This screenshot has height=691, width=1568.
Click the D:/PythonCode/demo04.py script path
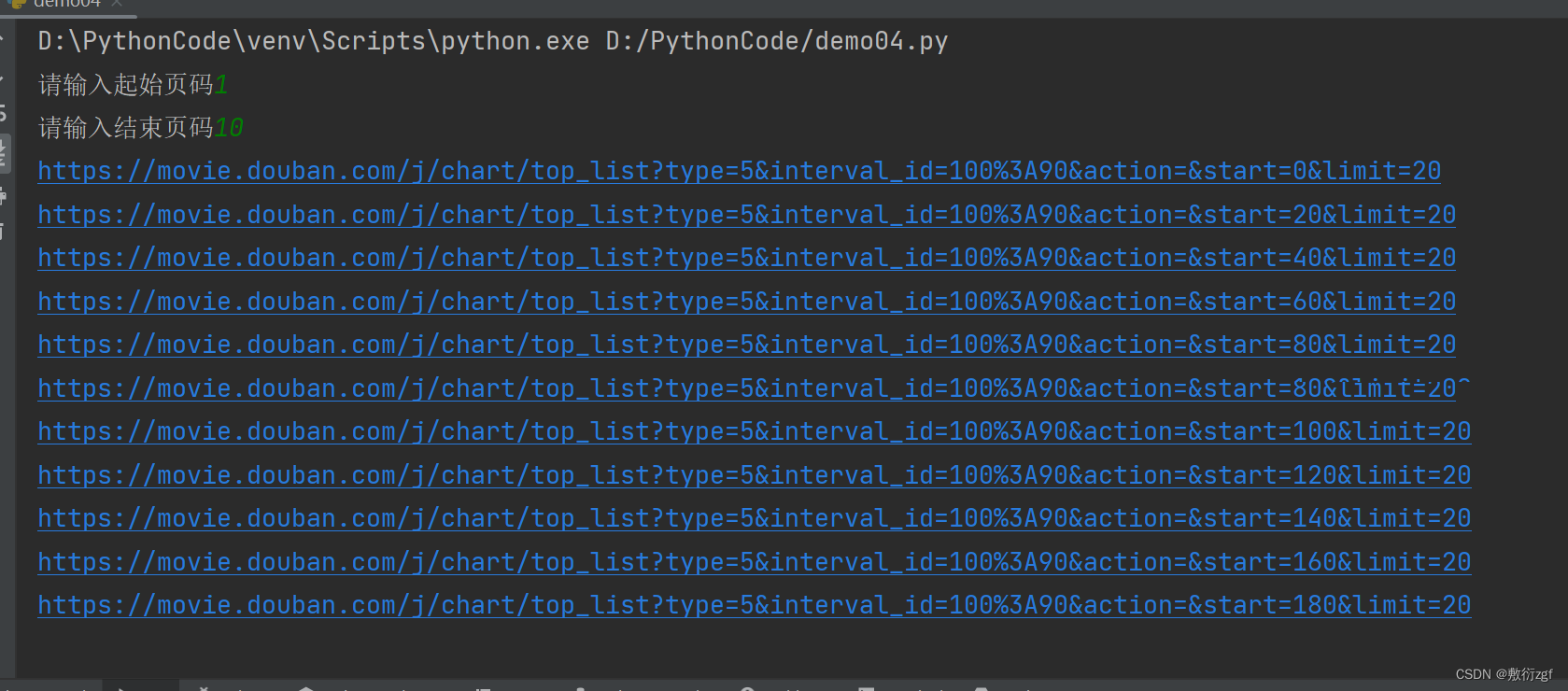click(777, 41)
